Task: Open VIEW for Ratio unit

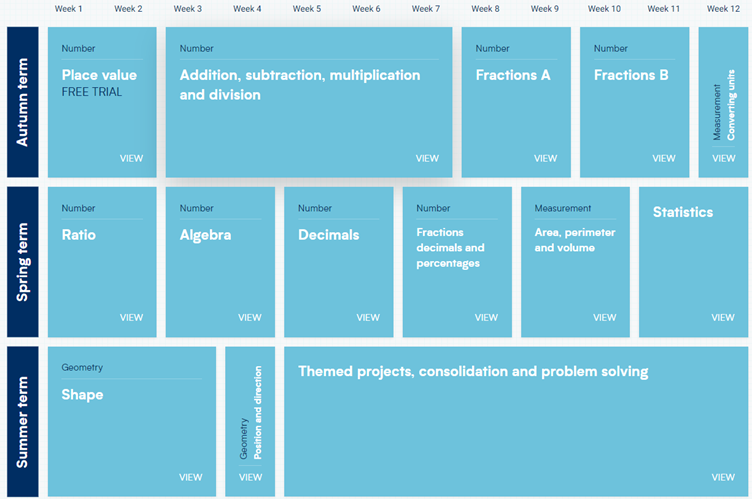Action: [131, 317]
